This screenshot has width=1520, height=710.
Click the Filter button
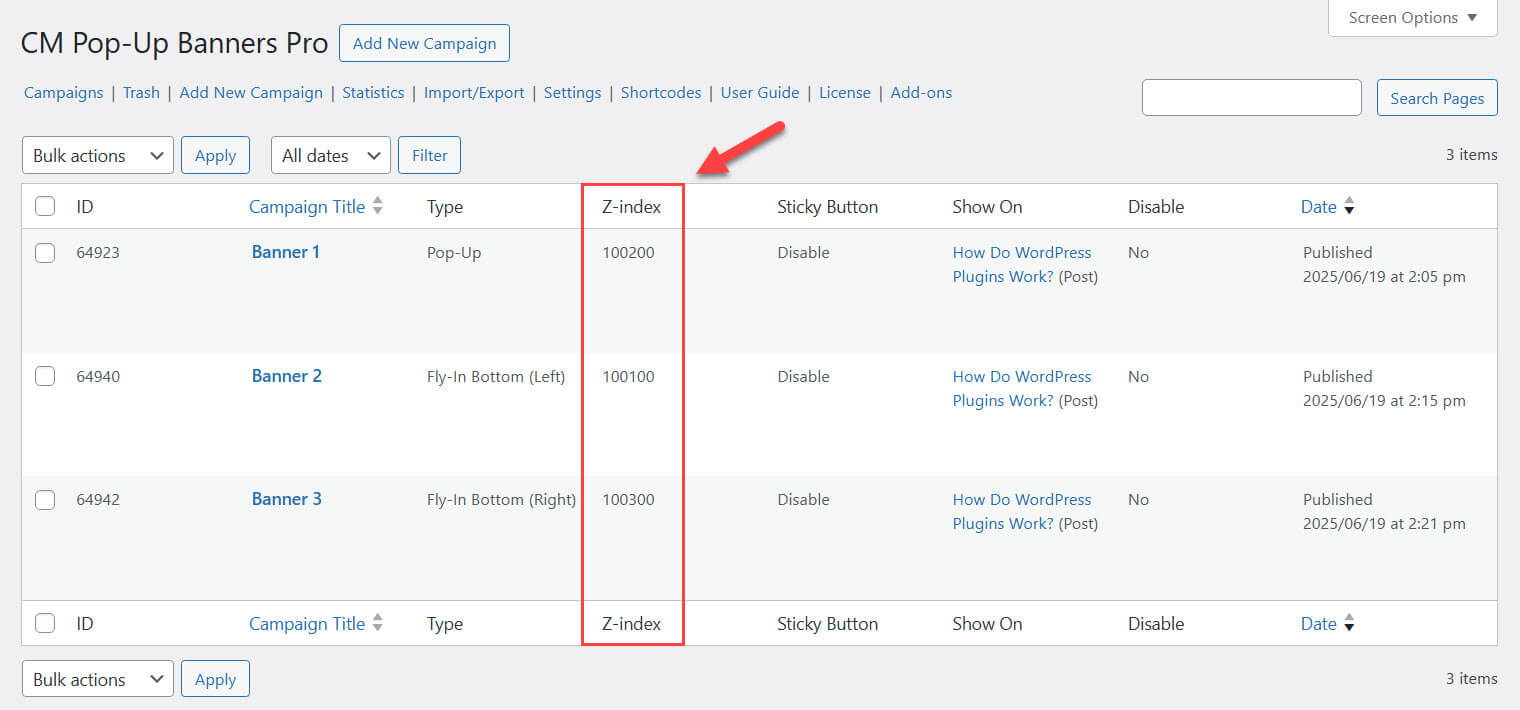tap(429, 155)
